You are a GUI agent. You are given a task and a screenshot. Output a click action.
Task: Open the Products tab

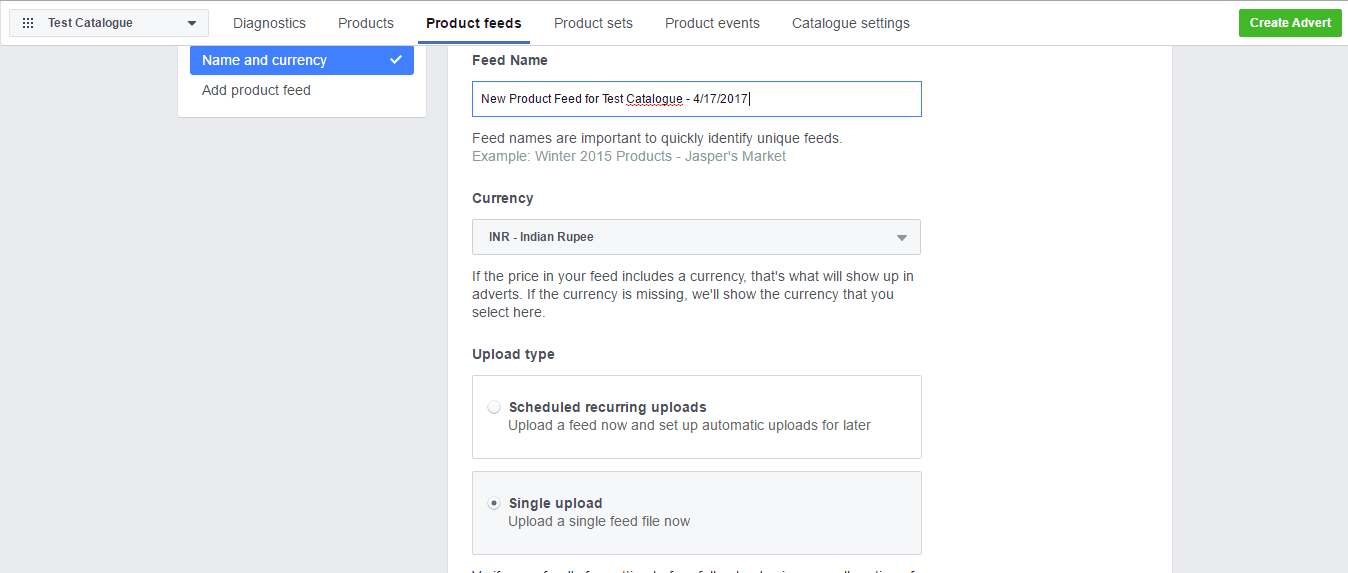pyautogui.click(x=366, y=23)
